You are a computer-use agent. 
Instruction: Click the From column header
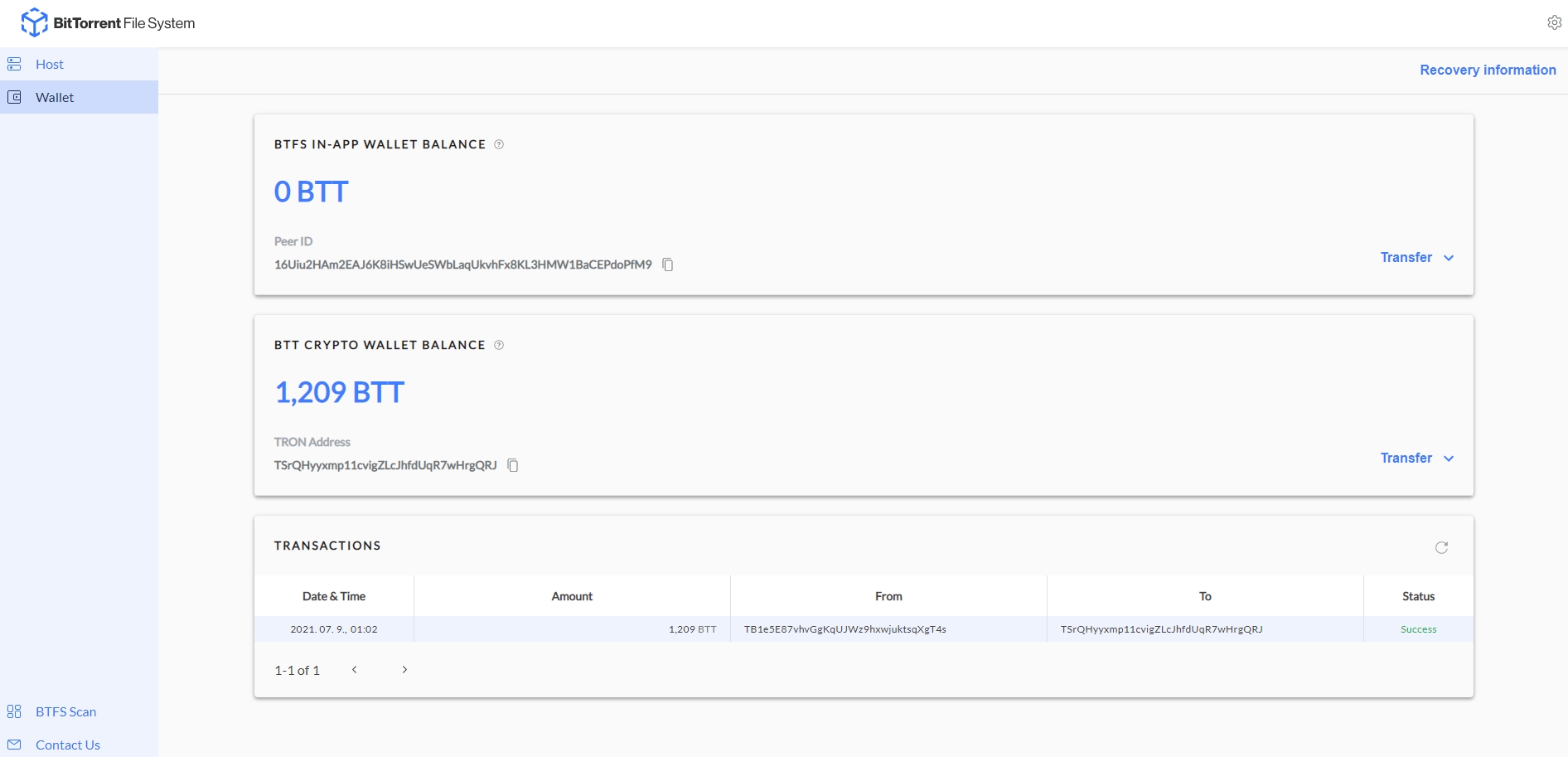point(888,596)
